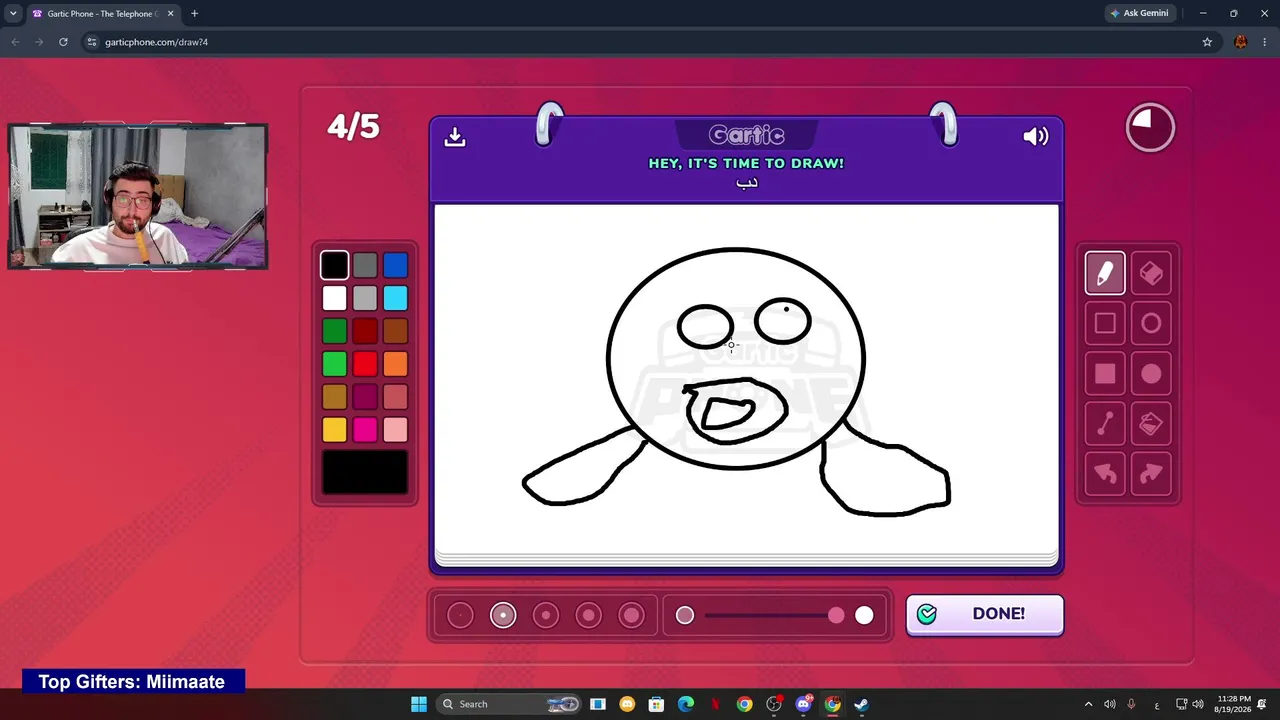Pick the white color swatch

pyautogui.click(x=335, y=298)
